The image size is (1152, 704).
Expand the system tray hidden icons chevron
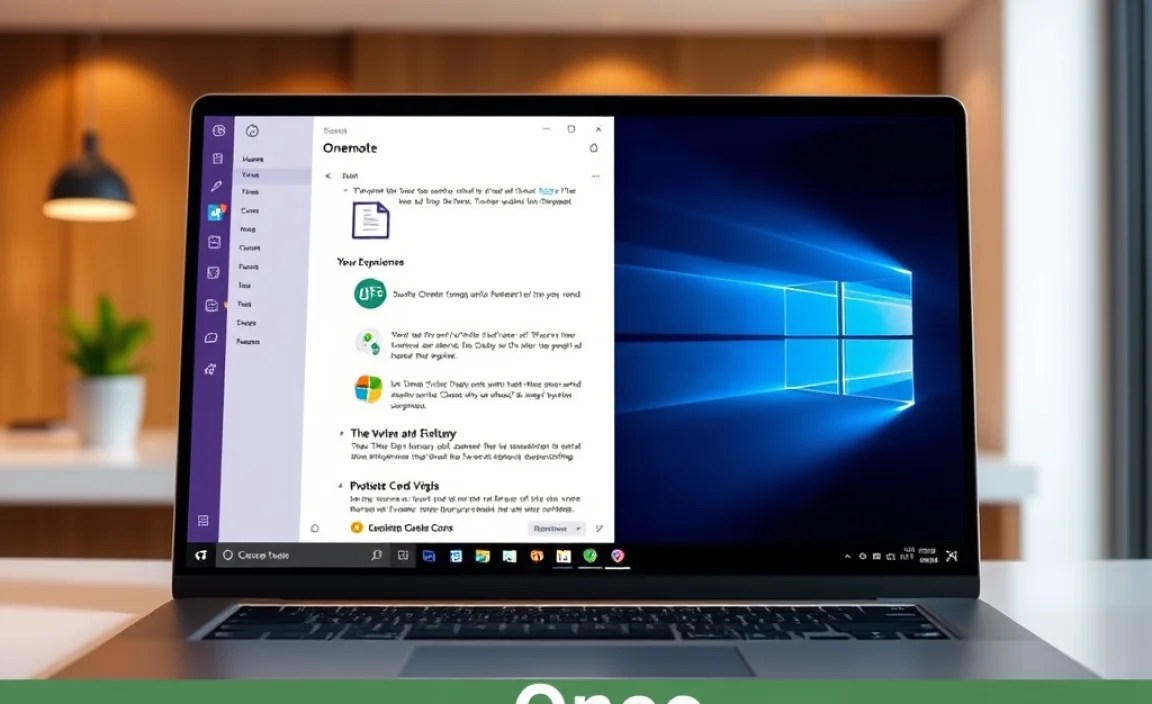point(848,557)
